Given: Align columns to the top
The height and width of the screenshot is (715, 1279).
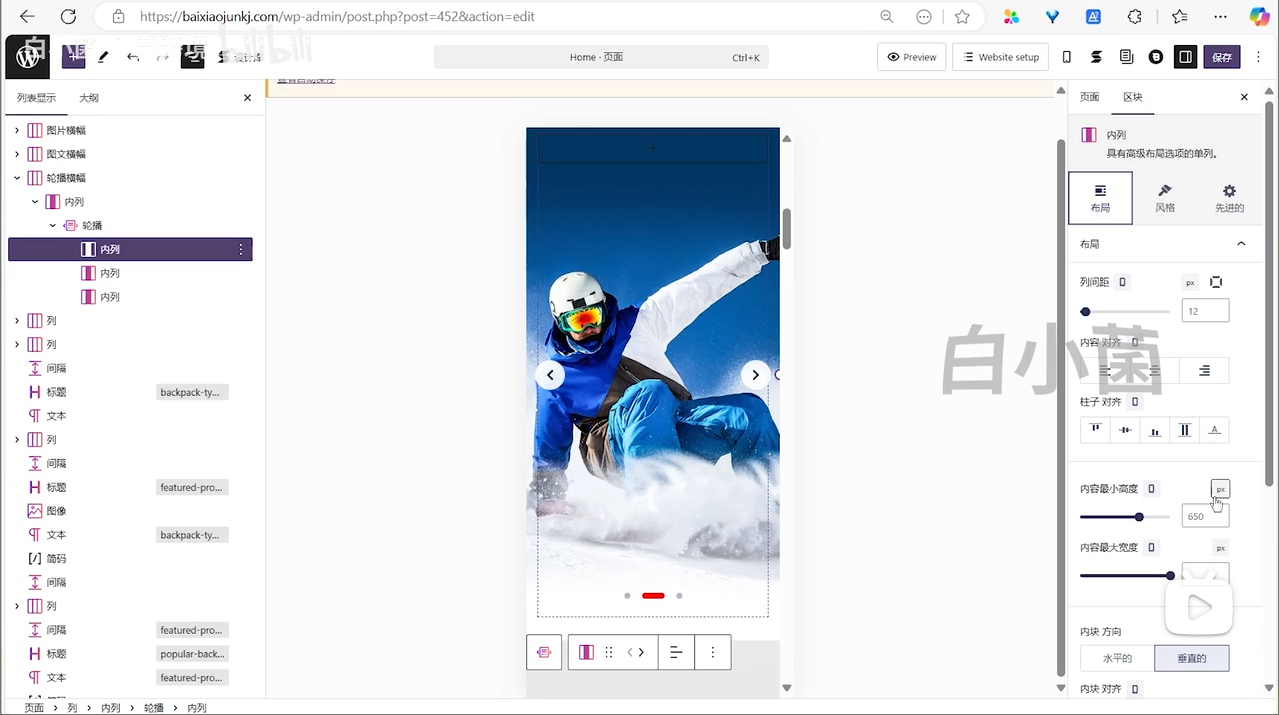Looking at the screenshot, I should 1096,430.
